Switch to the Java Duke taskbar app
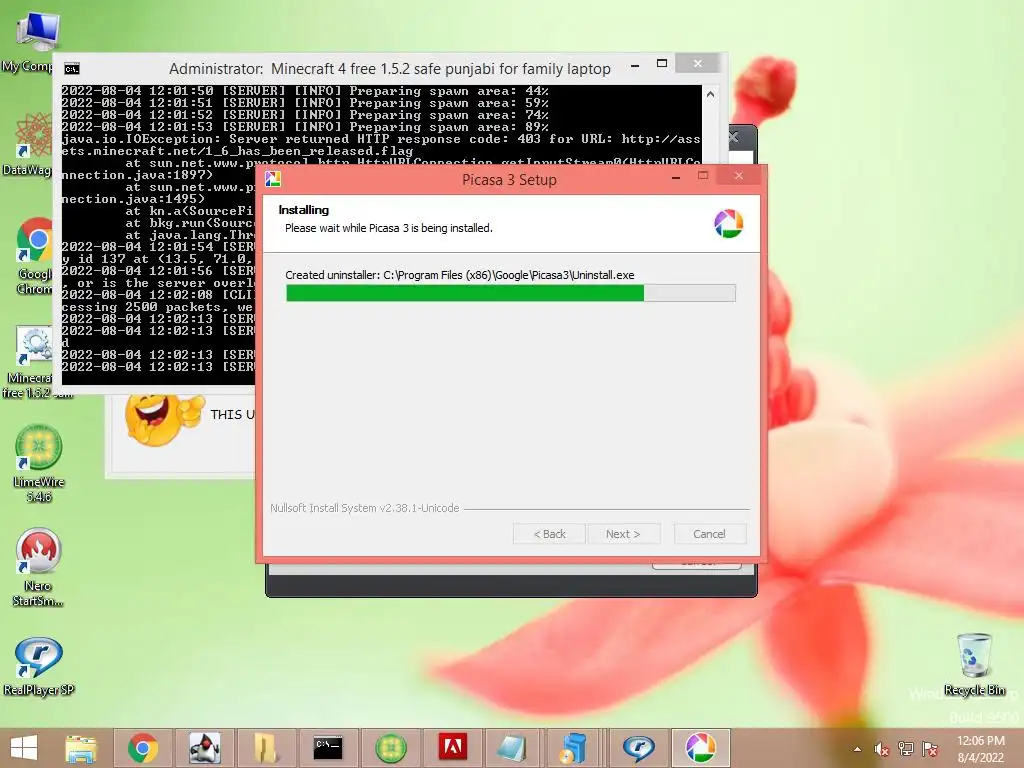This screenshot has height=768, width=1024. tap(204, 748)
